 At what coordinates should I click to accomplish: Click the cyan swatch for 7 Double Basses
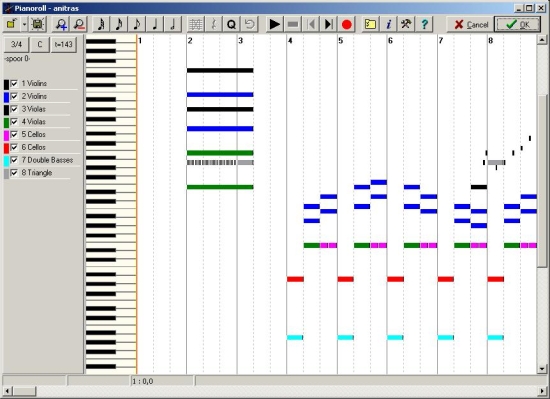[x=6, y=161]
